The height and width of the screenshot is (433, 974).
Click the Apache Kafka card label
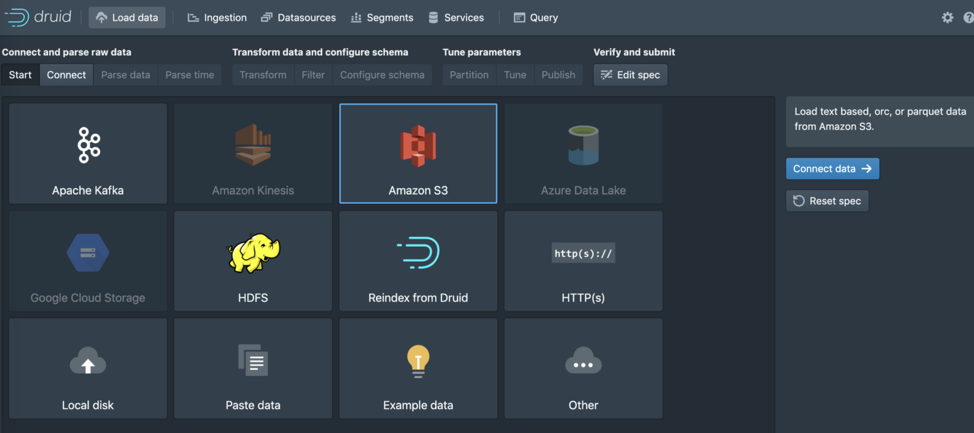88,191
